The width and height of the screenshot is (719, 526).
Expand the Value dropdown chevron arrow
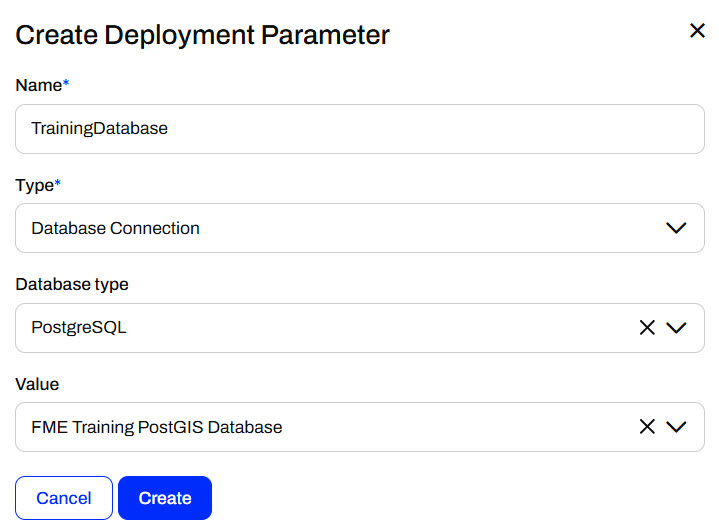click(676, 427)
